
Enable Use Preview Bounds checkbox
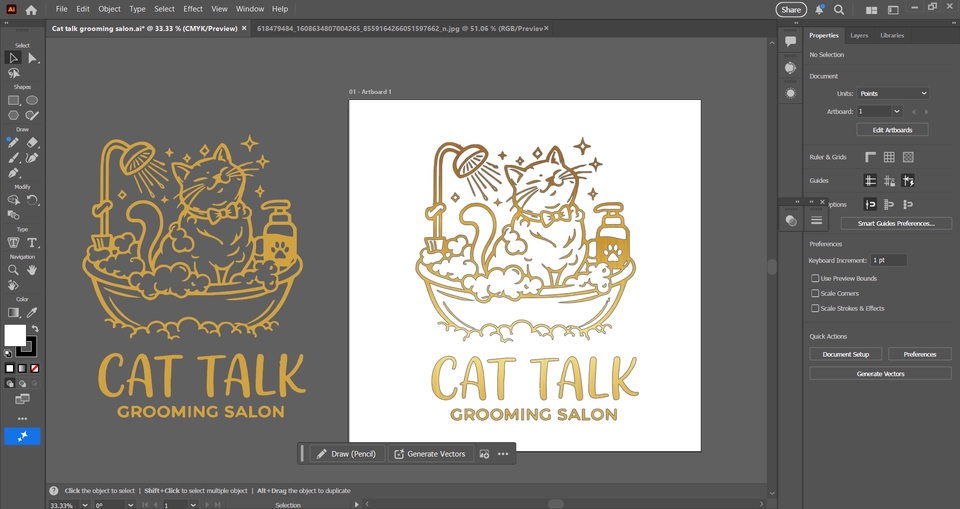[x=815, y=278]
